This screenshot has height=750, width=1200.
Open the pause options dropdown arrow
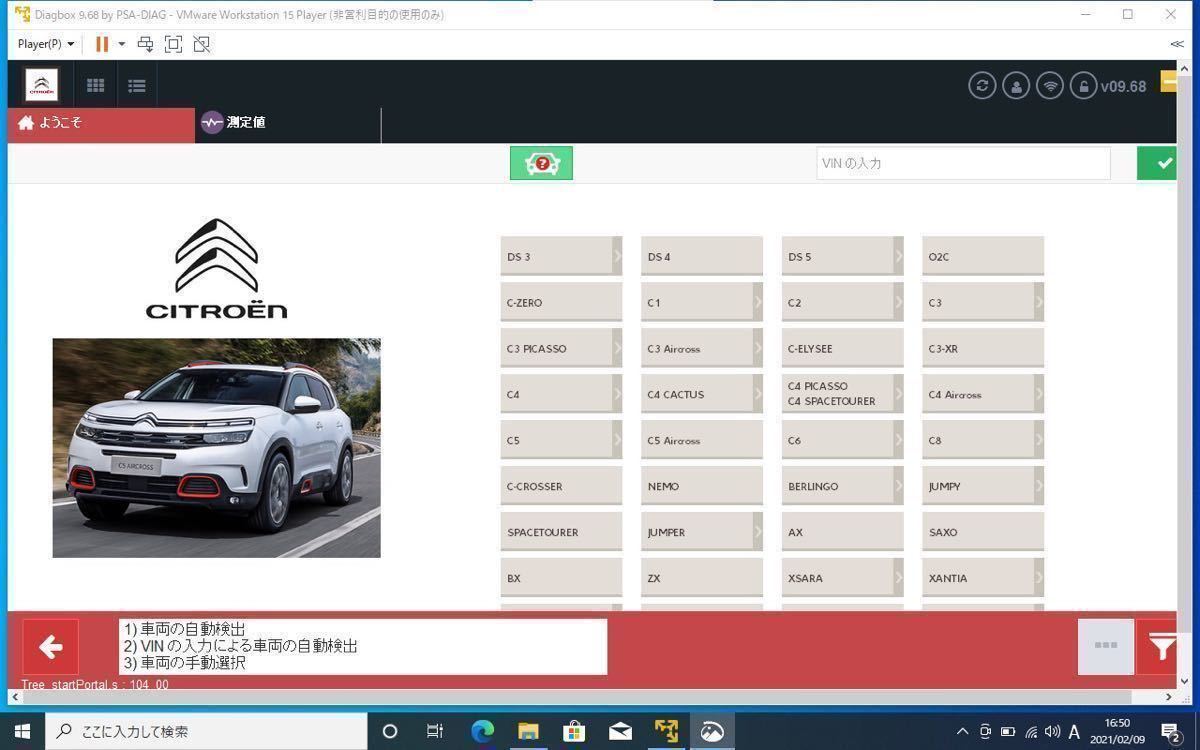(122, 44)
